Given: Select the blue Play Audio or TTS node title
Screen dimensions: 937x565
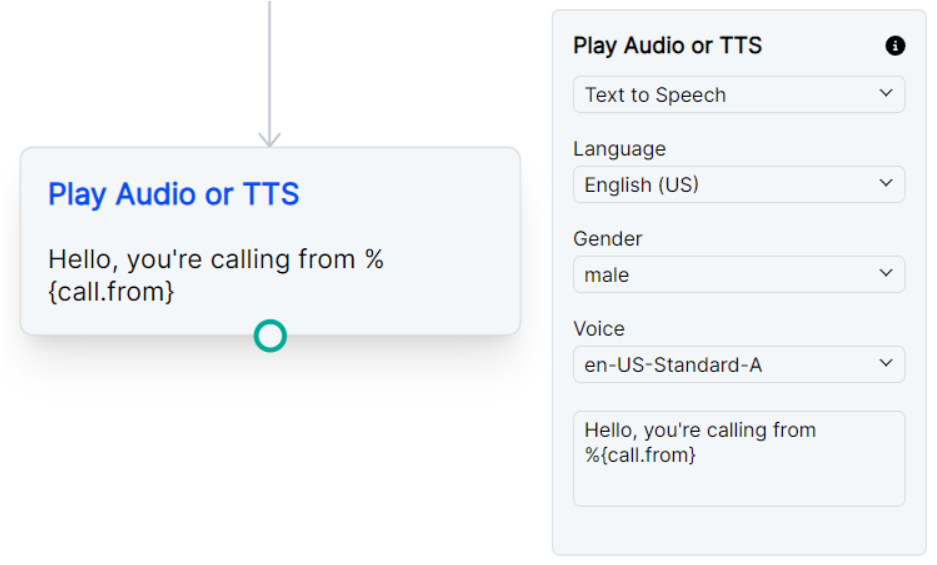Looking at the screenshot, I should pyautogui.click(x=174, y=194).
